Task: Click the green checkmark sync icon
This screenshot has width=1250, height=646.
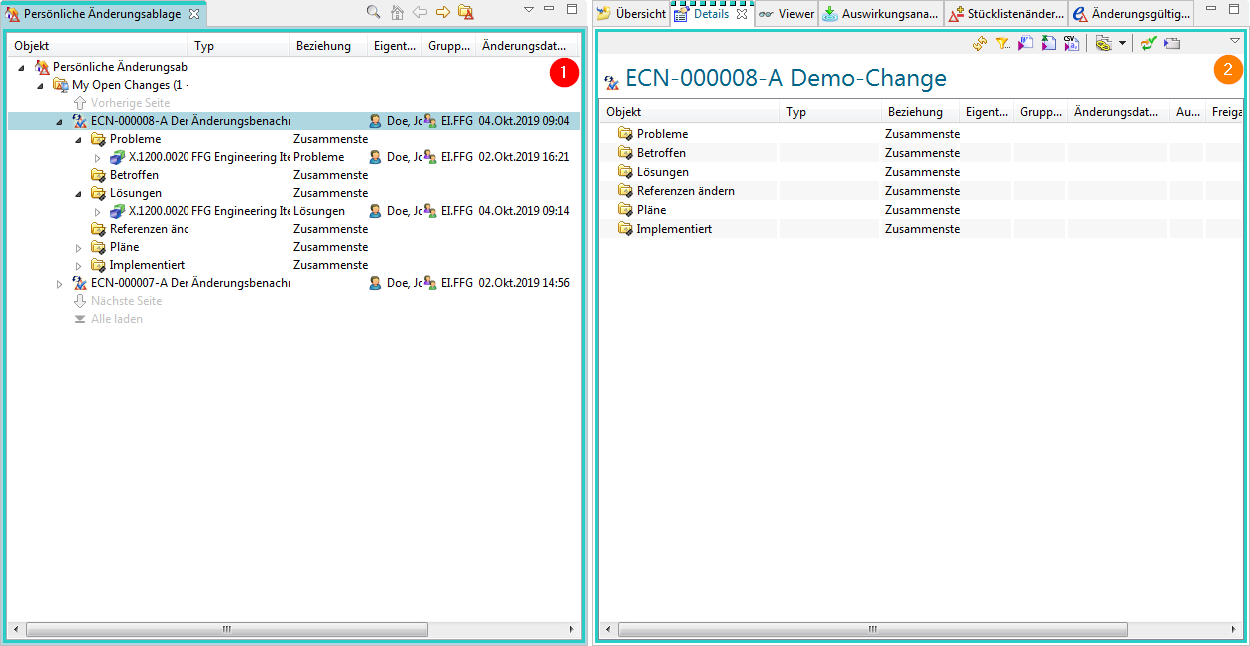Action: 1148,44
